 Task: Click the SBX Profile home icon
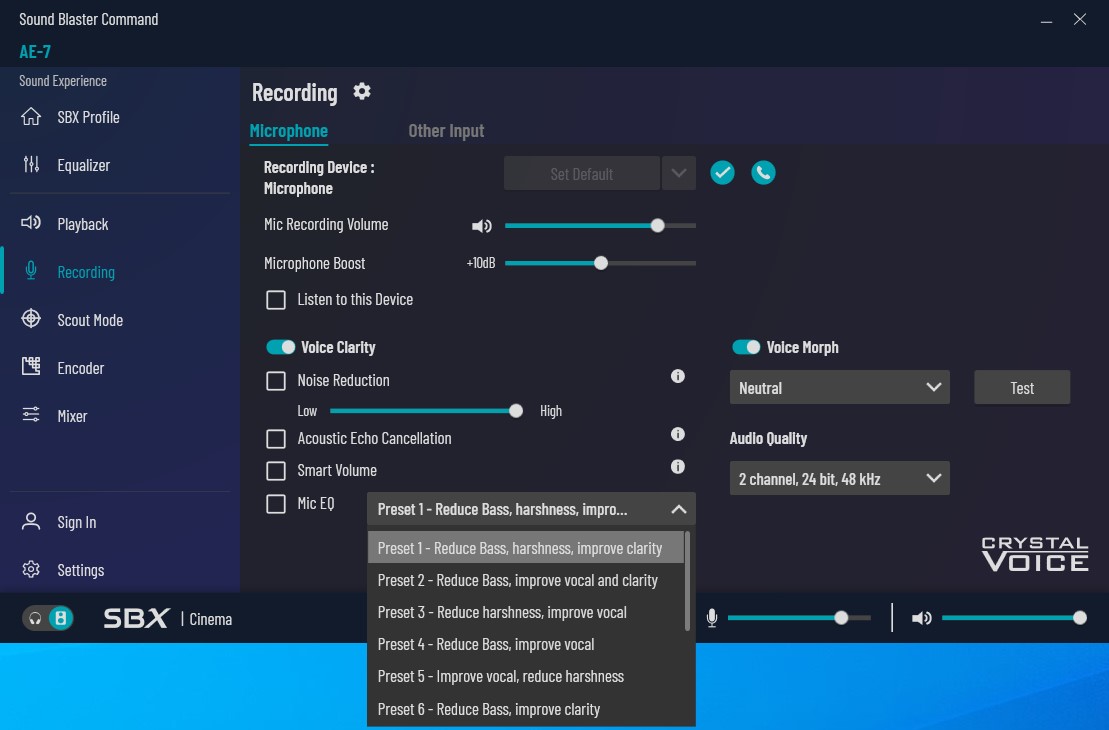[x=31, y=117]
